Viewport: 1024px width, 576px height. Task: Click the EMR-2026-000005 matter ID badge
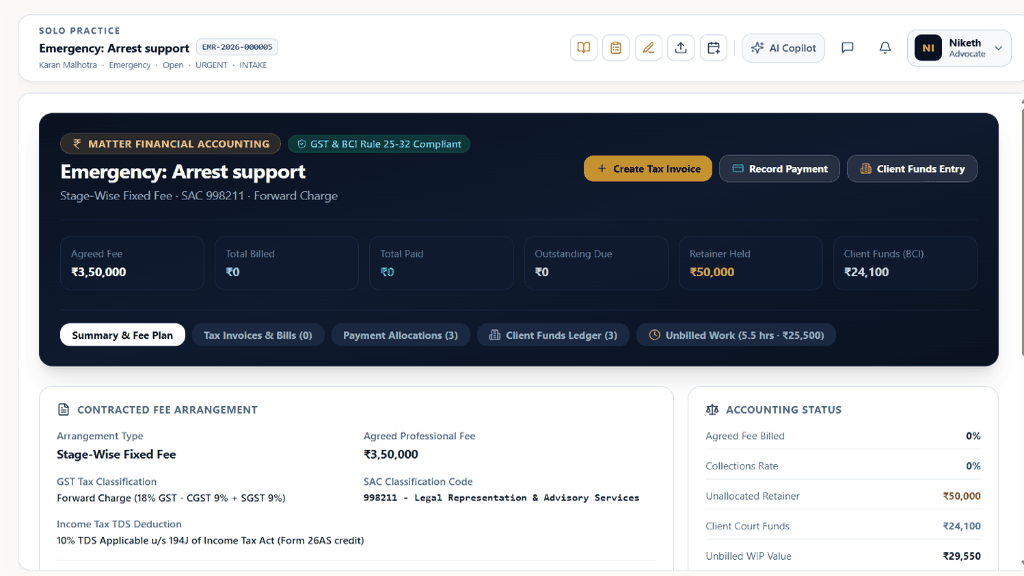[x=237, y=47]
